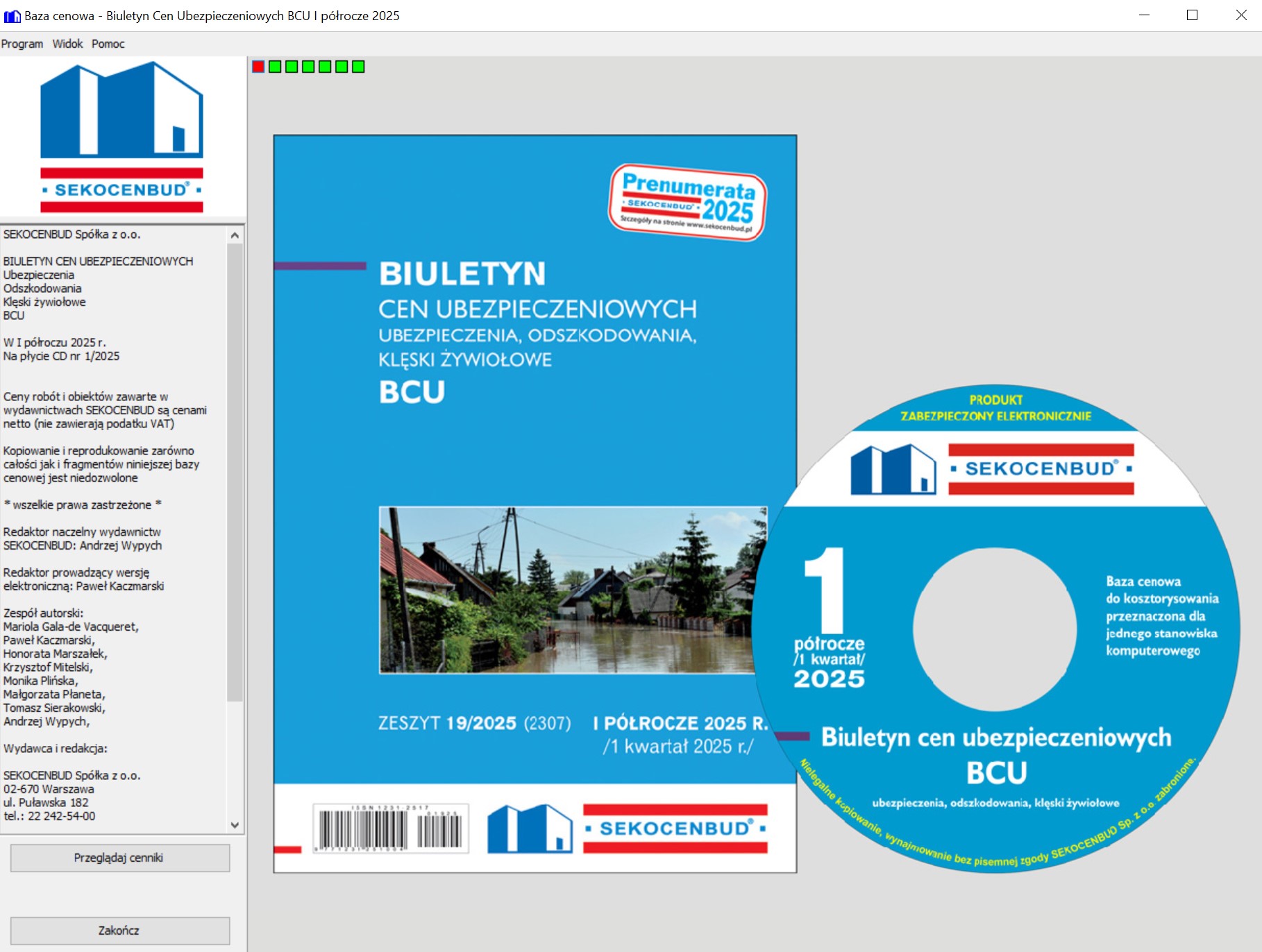The image size is (1262, 952).
Task: Click the red status square indicator
Action: (x=258, y=67)
